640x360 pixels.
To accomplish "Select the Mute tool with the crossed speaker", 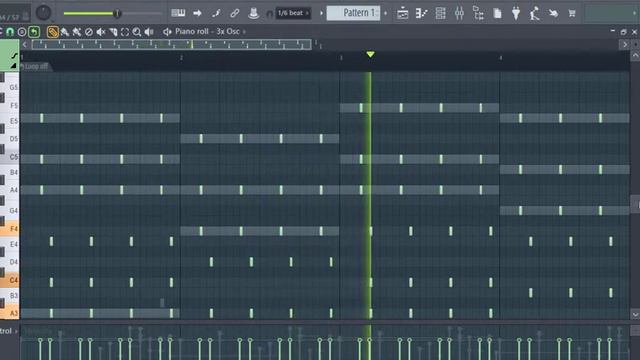I will (101, 32).
